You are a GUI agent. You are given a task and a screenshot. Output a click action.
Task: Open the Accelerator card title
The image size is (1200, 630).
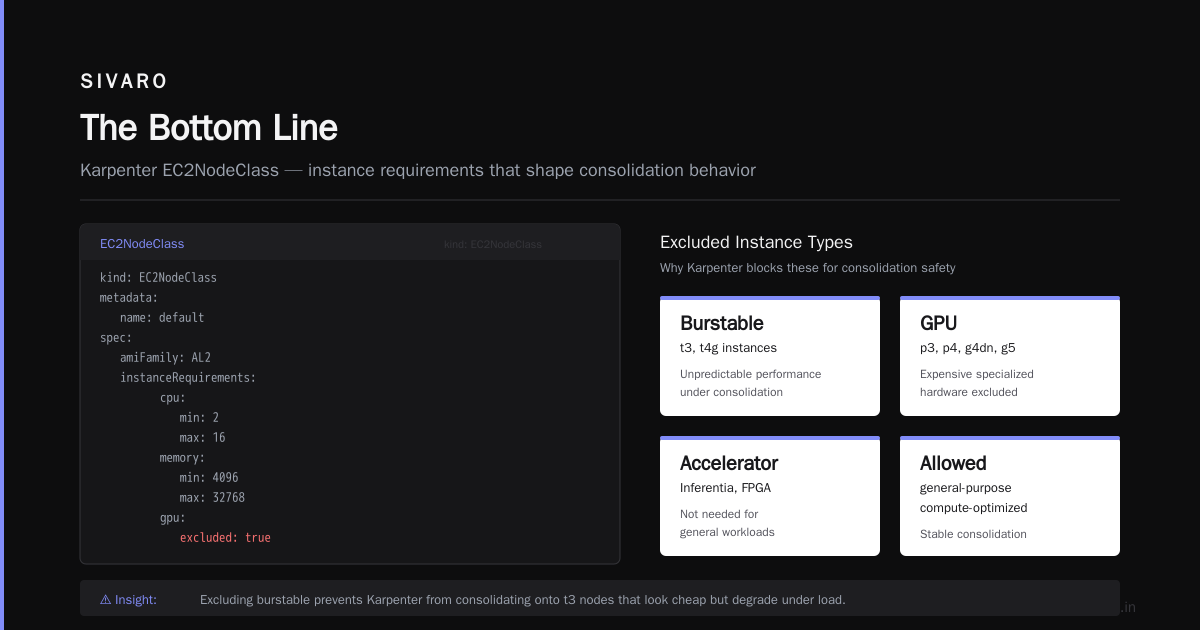[729, 463]
